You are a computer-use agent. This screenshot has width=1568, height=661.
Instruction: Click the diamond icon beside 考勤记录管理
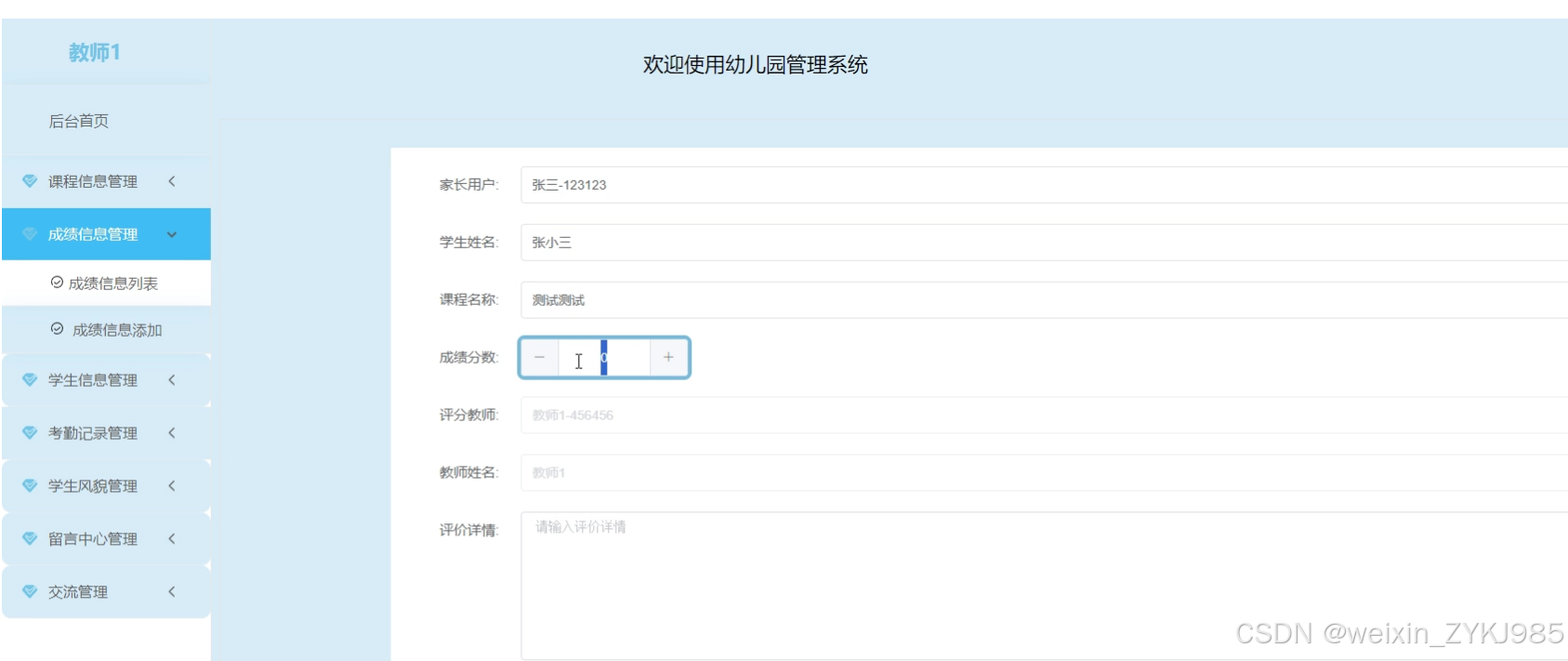pos(30,433)
